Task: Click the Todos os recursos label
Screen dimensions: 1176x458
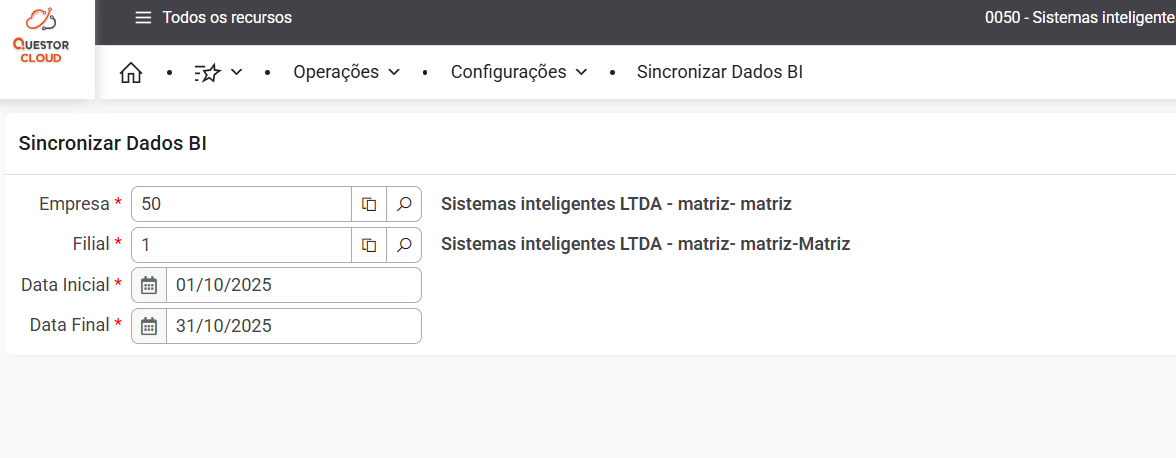Action: [x=227, y=18]
